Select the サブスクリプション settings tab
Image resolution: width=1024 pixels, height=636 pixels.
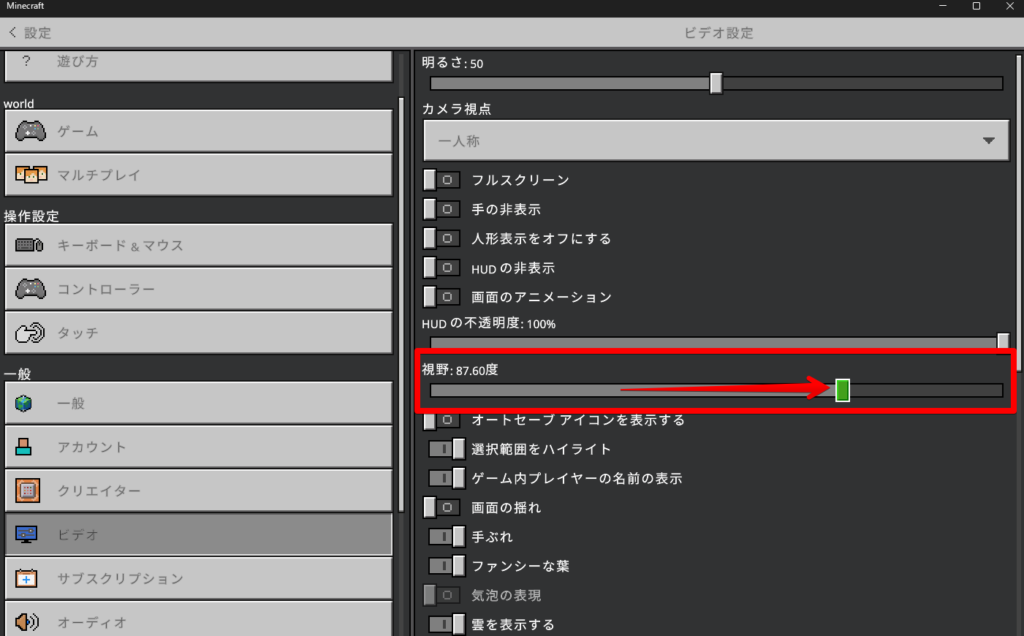(198, 578)
